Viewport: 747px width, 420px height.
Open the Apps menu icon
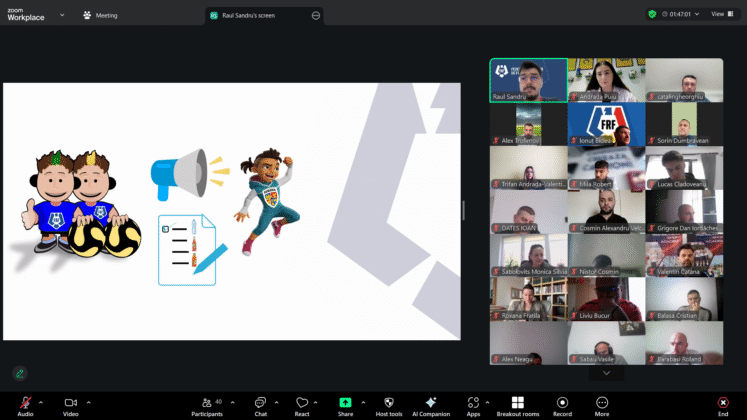[x=473, y=402]
